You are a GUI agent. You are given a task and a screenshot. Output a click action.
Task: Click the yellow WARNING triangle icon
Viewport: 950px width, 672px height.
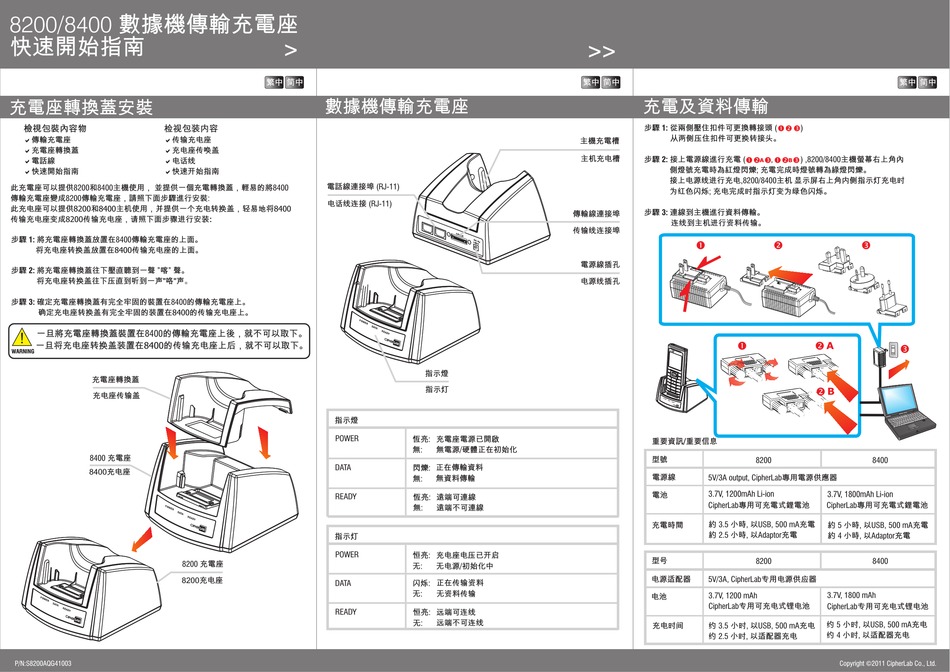coord(22,338)
